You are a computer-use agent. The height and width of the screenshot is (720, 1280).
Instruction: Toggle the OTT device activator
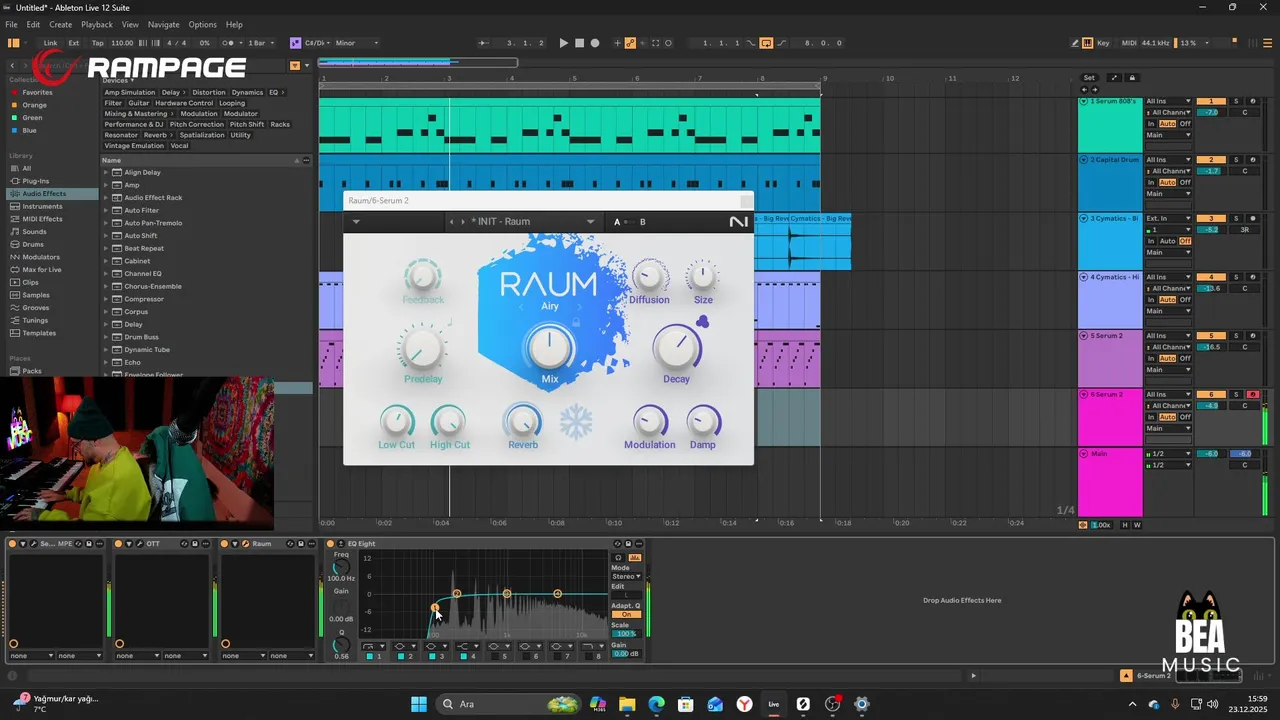point(119,544)
